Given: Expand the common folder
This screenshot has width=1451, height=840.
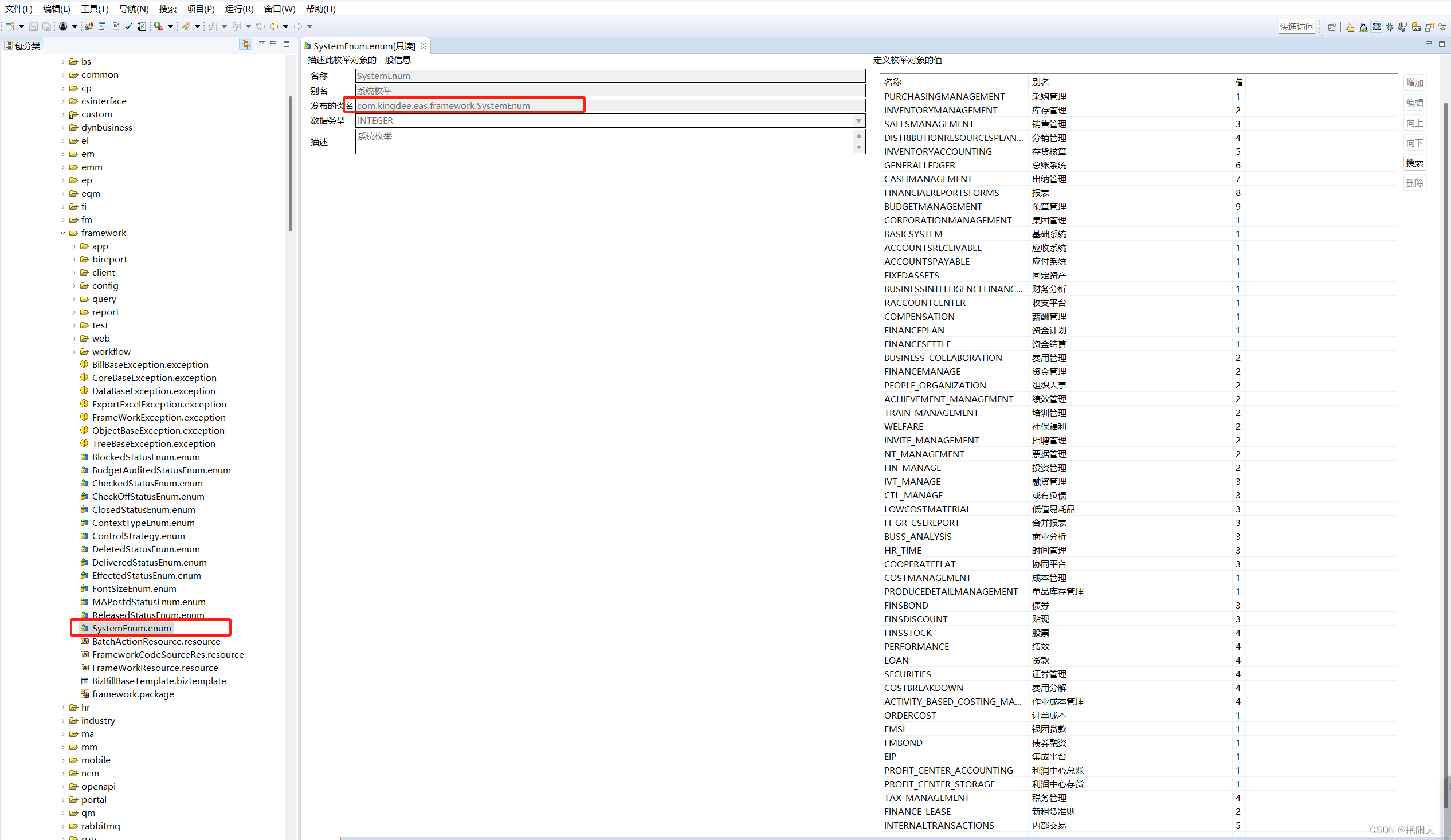Looking at the screenshot, I should tap(63, 75).
